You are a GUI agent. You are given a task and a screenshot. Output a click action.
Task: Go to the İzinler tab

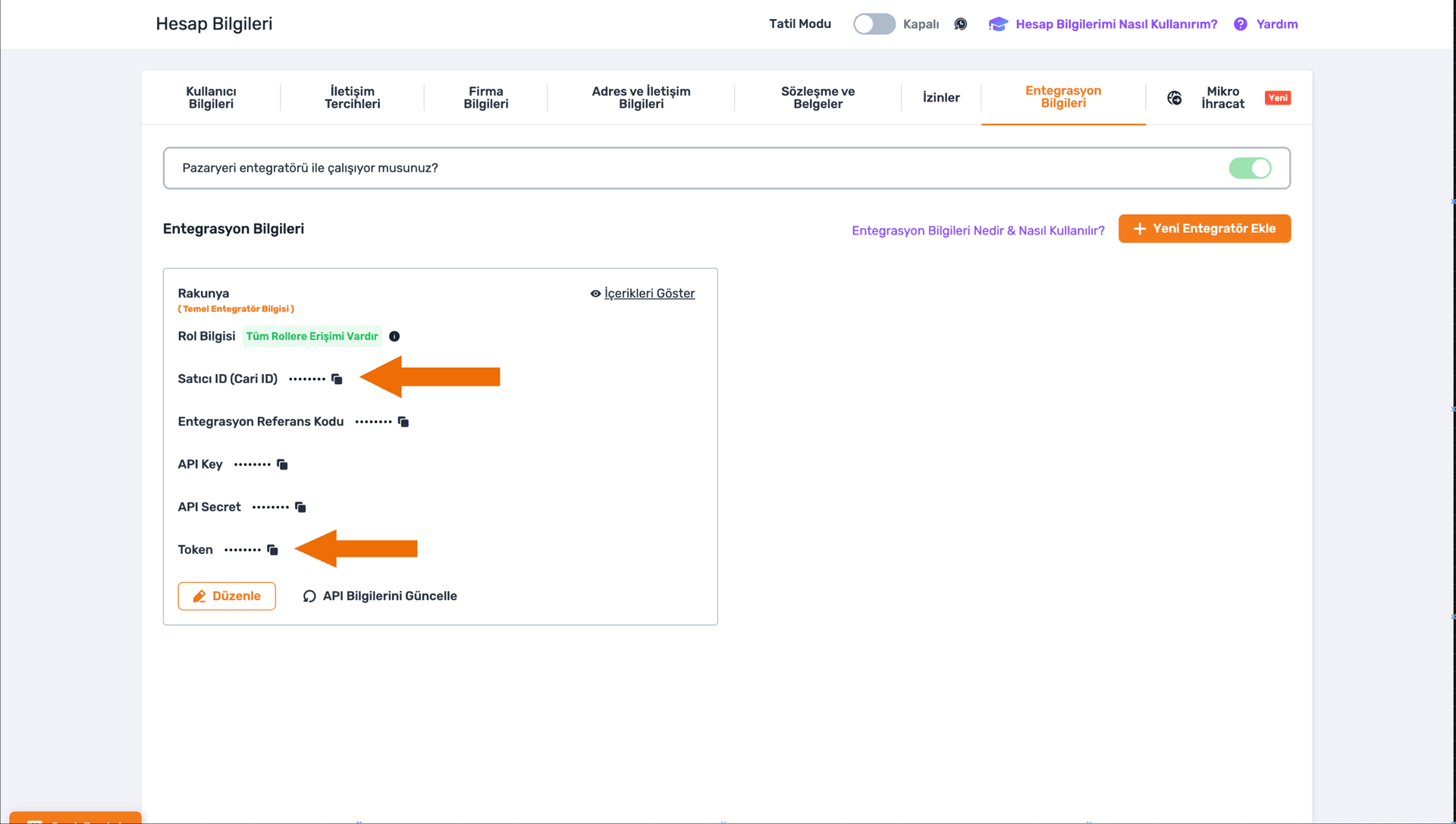pyautogui.click(x=941, y=97)
